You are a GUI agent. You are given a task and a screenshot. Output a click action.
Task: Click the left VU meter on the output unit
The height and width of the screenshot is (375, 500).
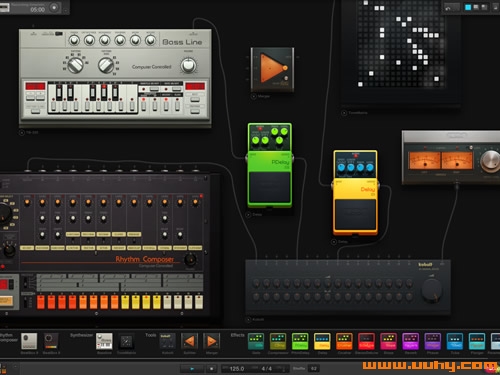coord(425,160)
